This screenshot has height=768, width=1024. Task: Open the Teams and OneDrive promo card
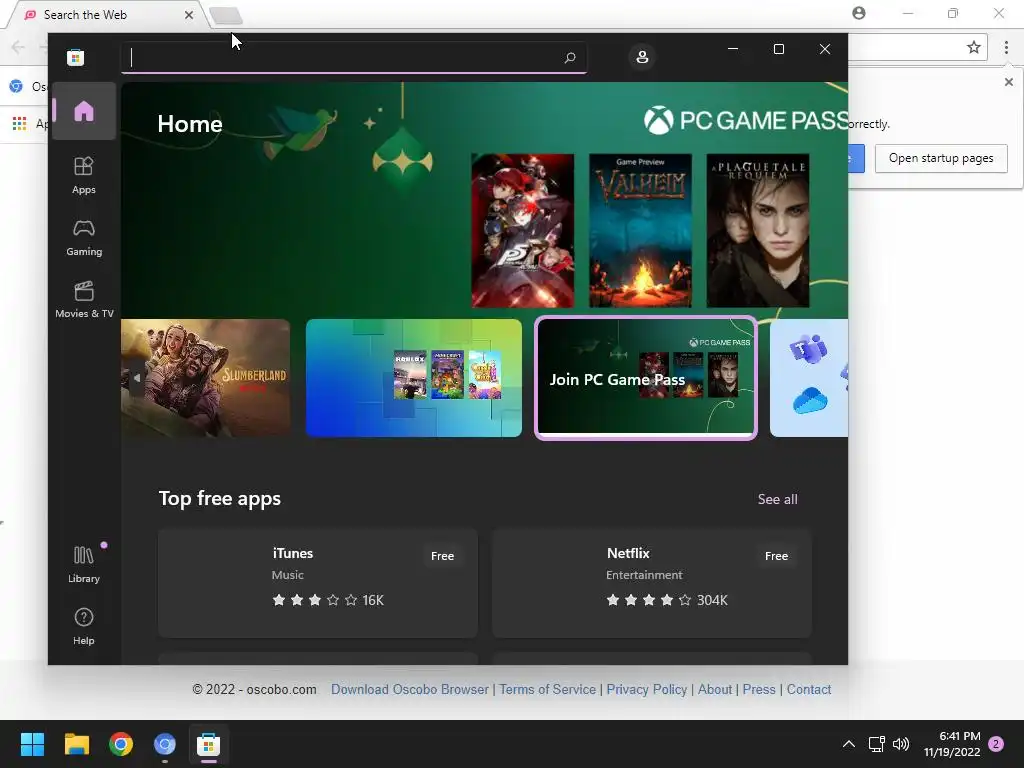point(808,378)
